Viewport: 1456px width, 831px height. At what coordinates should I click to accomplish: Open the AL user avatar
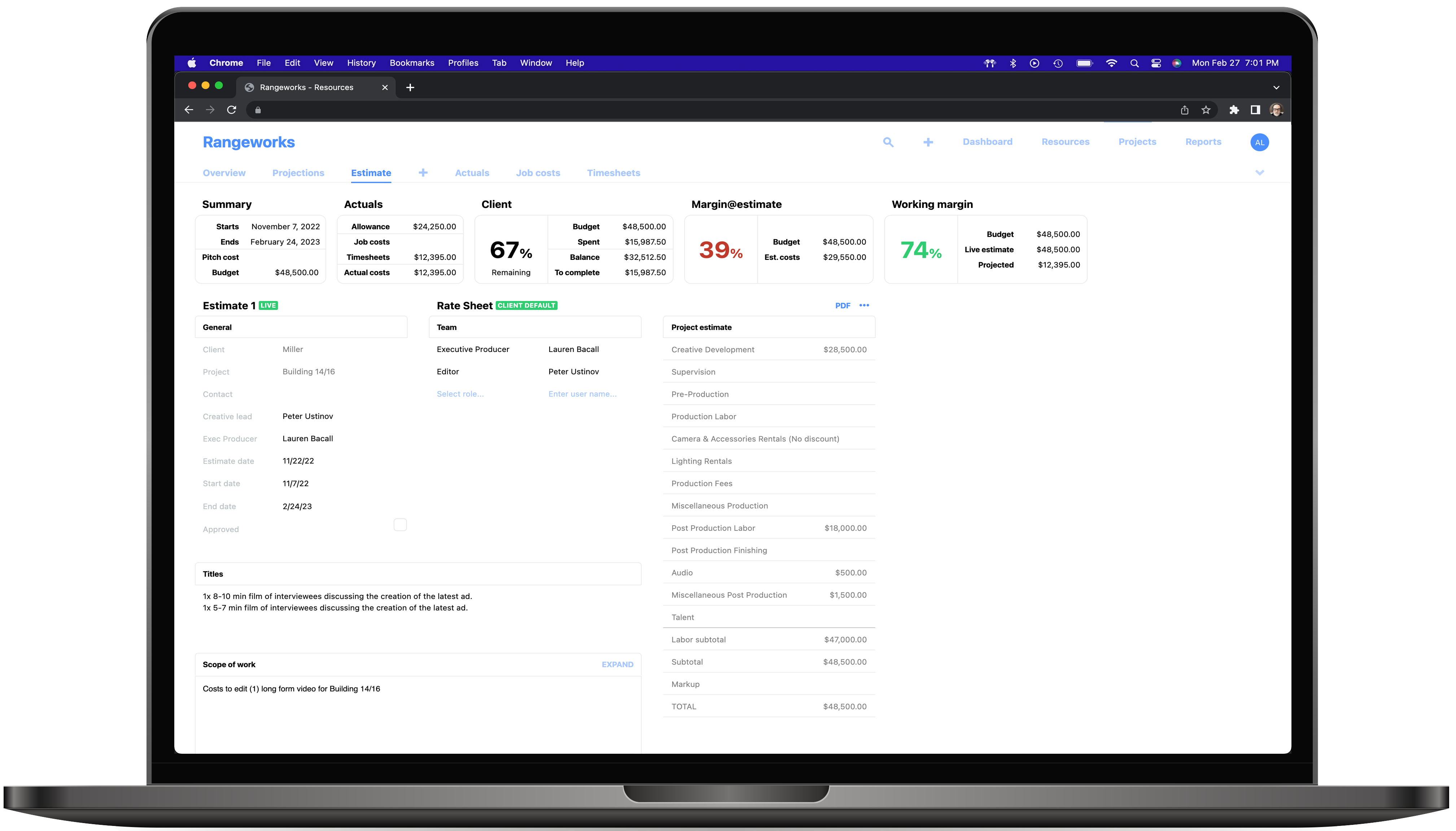coord(1260,142)
